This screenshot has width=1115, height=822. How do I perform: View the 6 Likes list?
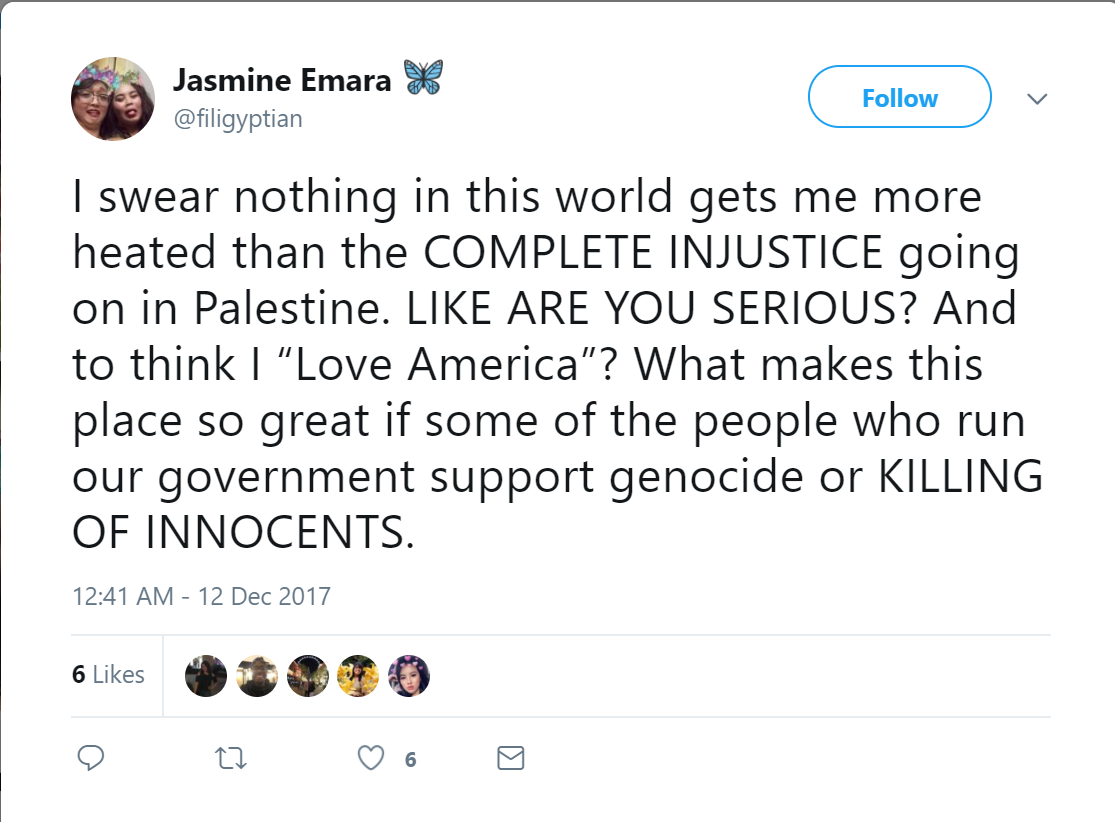[108, 675]
